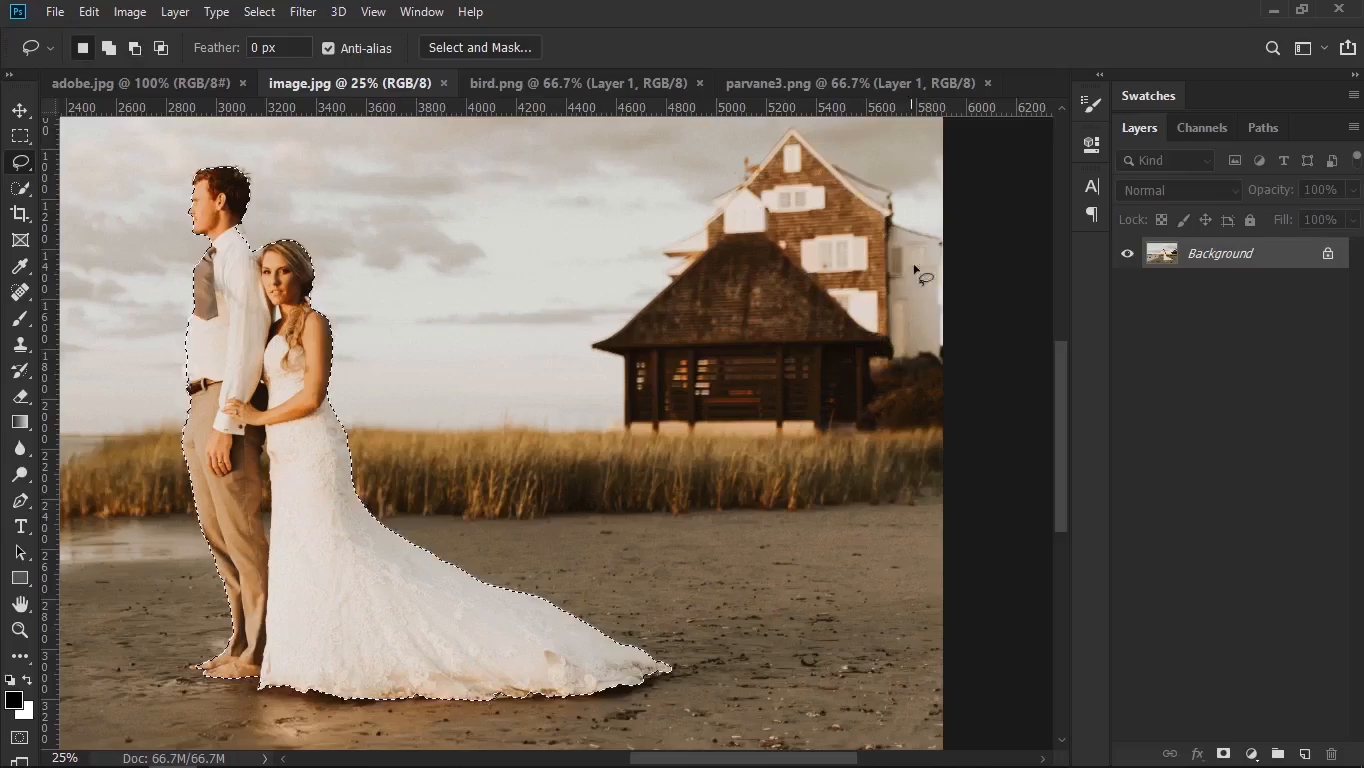Select the Hand tool
Image resolution: width=1364 pixels, height=768 pixels.
tap(20, 604)
